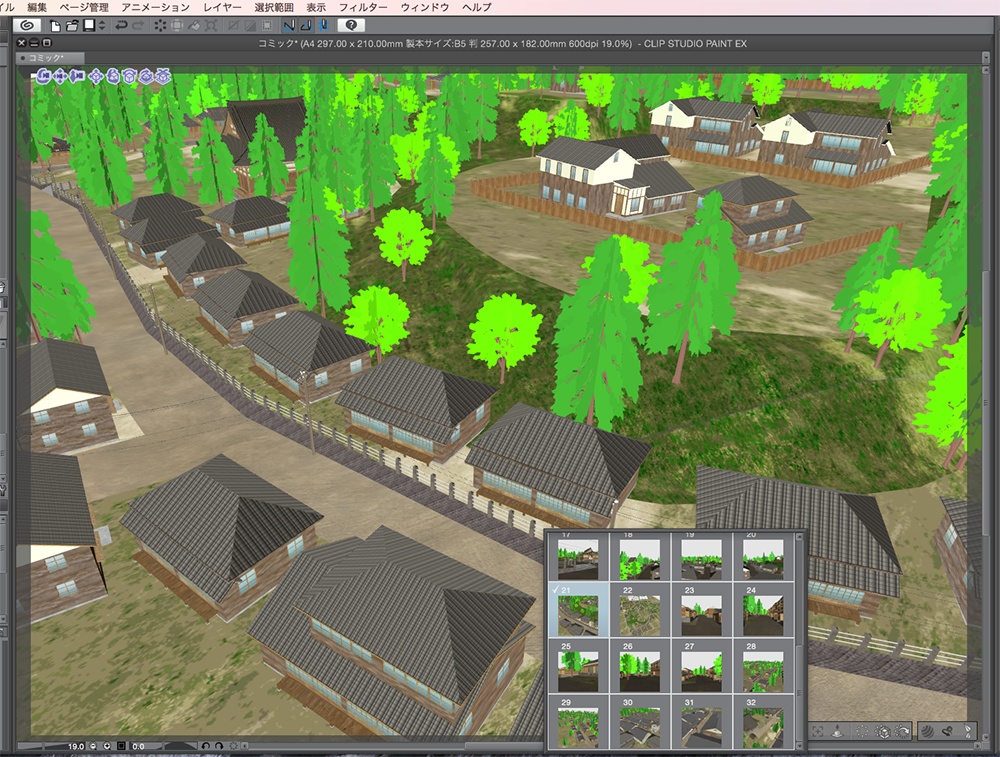Select camera preset thumbnail 24
The image size is (1000, 757).
763,610
